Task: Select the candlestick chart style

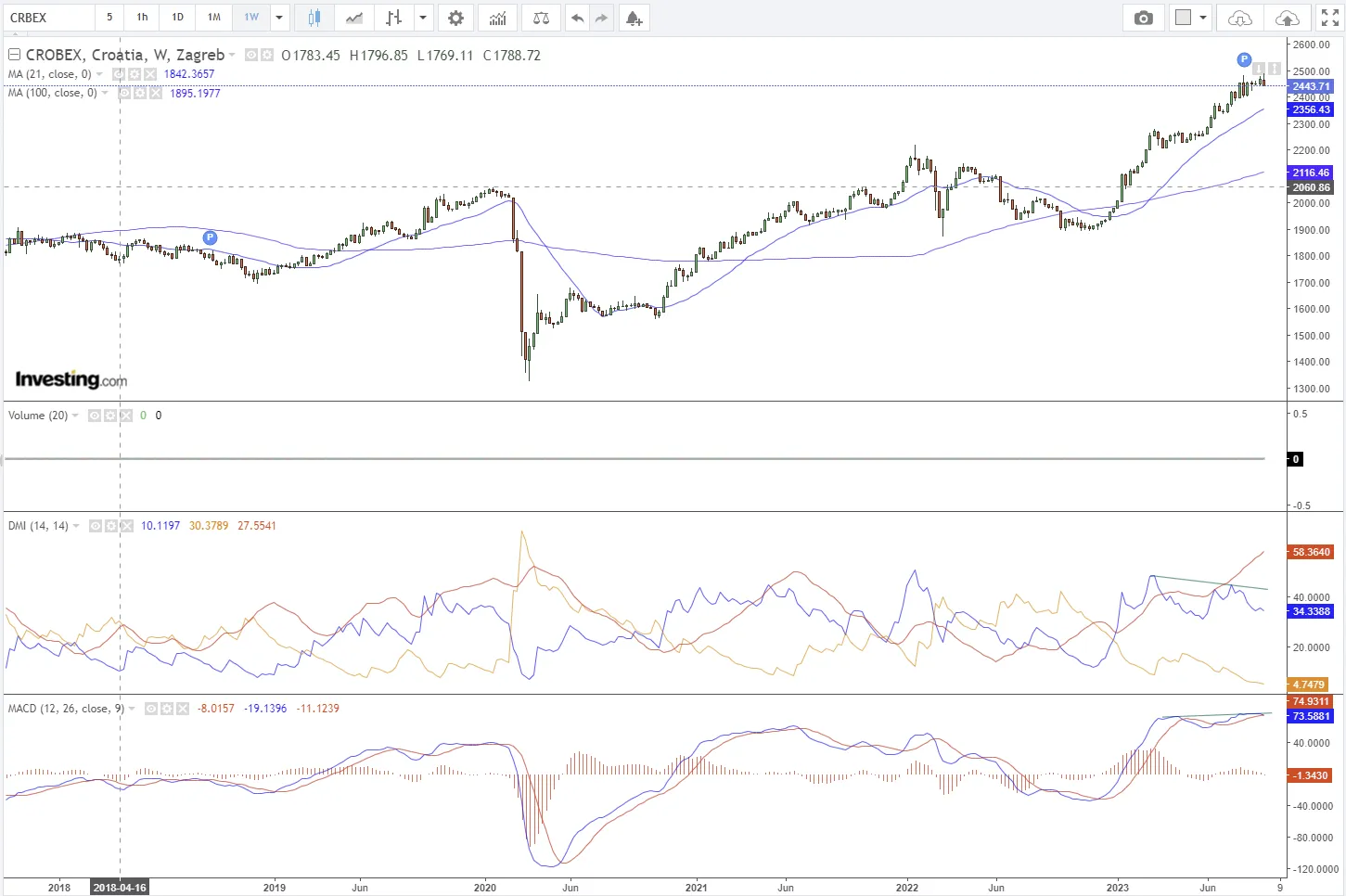Action: (314, 18)
